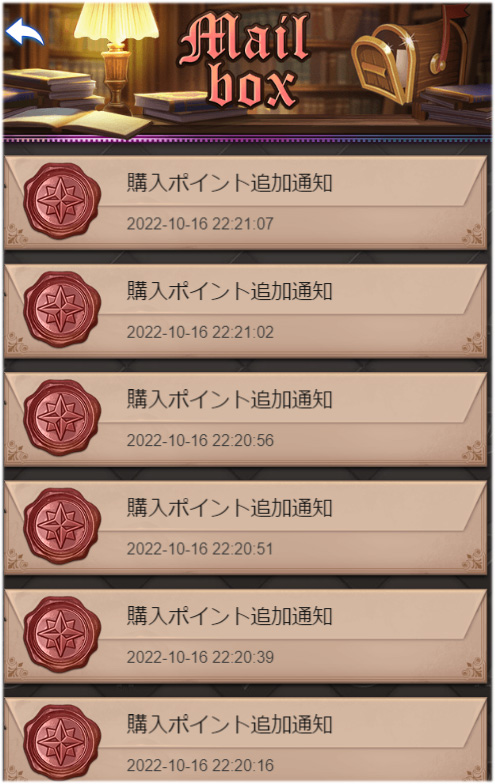Click wax seal on 22:20:56 mail
The width and height of the screenshot is (495, 784).
tap(62, 418)
